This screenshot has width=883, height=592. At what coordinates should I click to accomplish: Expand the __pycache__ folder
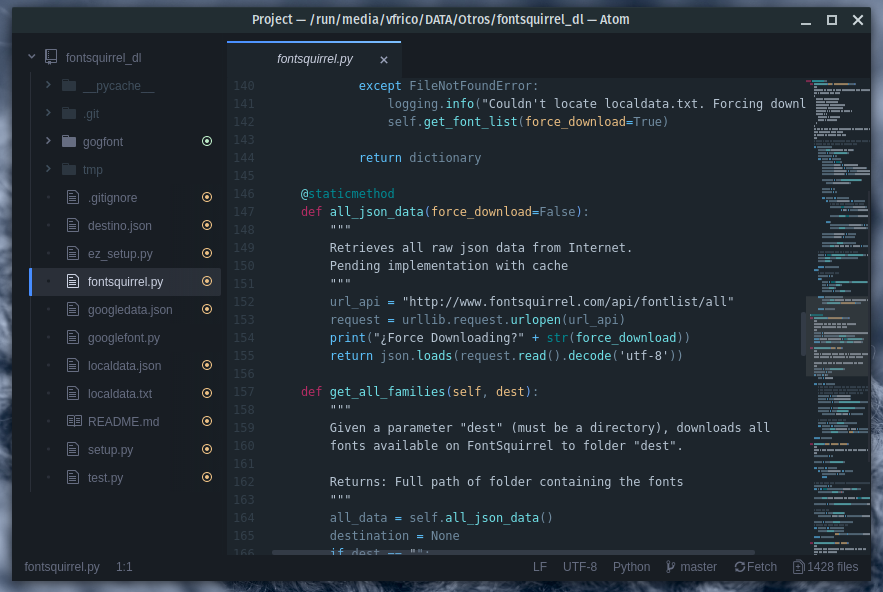(x=48, y=85)
